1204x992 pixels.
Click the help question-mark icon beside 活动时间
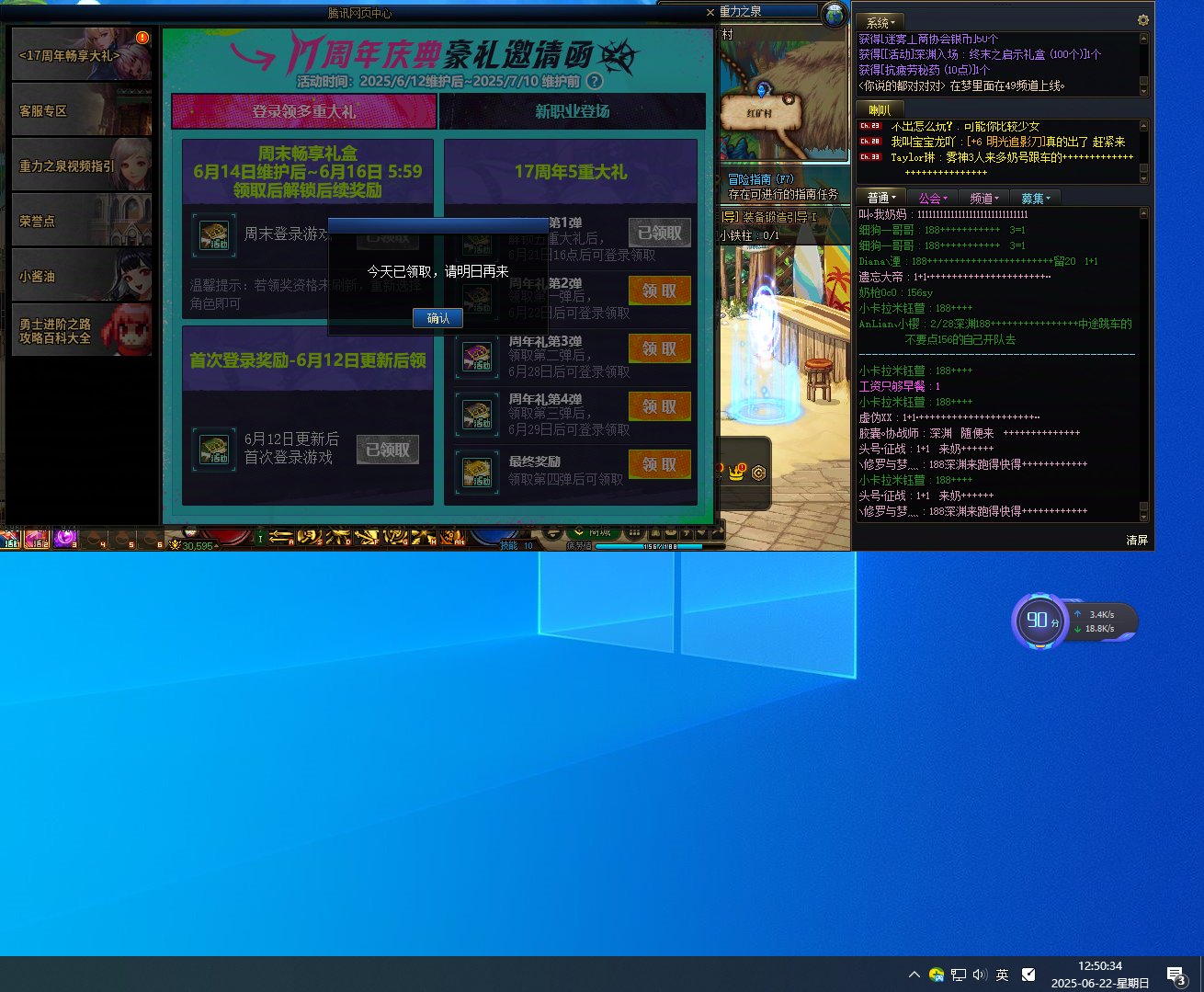(595, 81)
